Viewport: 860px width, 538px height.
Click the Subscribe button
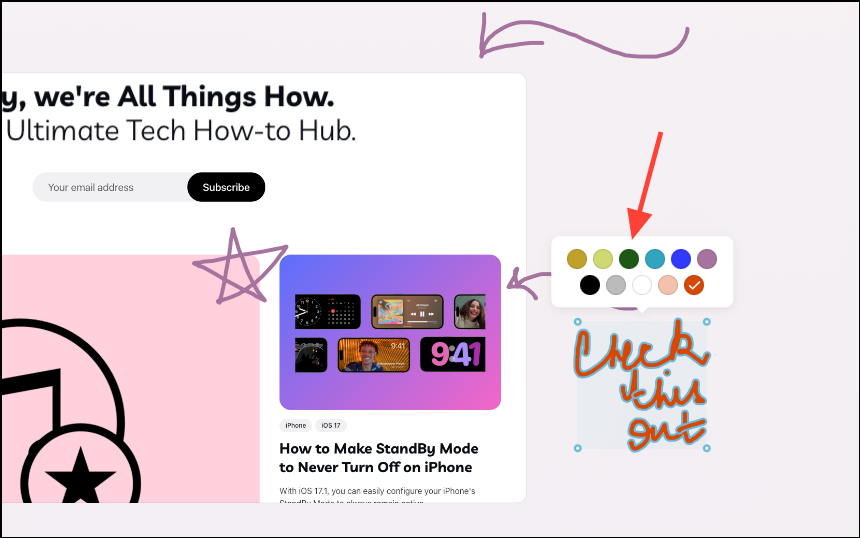pyautogui.click(x=226, y=187)
